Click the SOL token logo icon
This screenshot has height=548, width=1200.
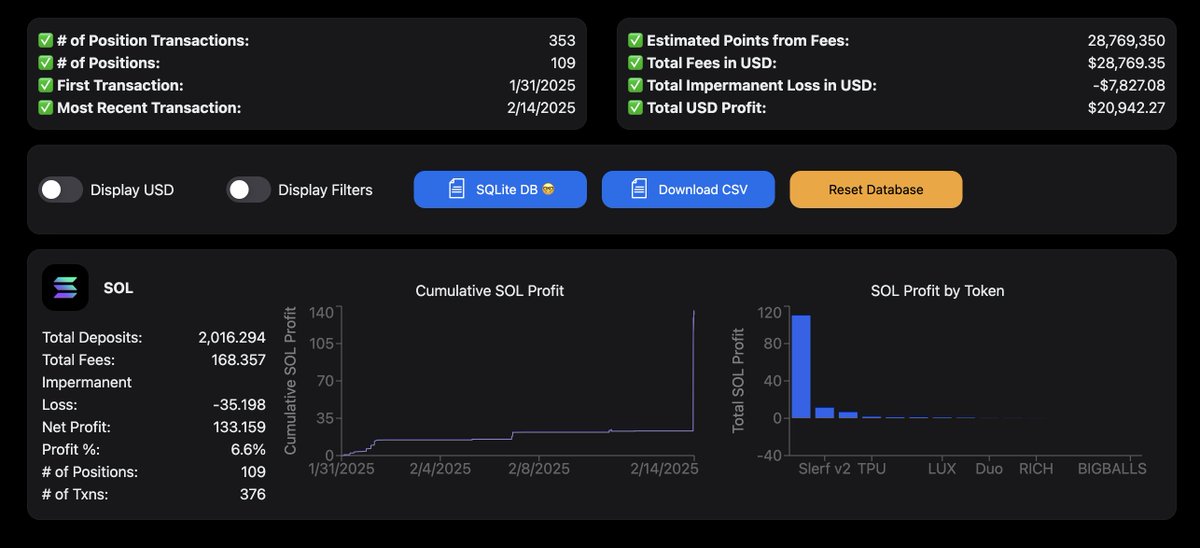[x=65, y=288]
